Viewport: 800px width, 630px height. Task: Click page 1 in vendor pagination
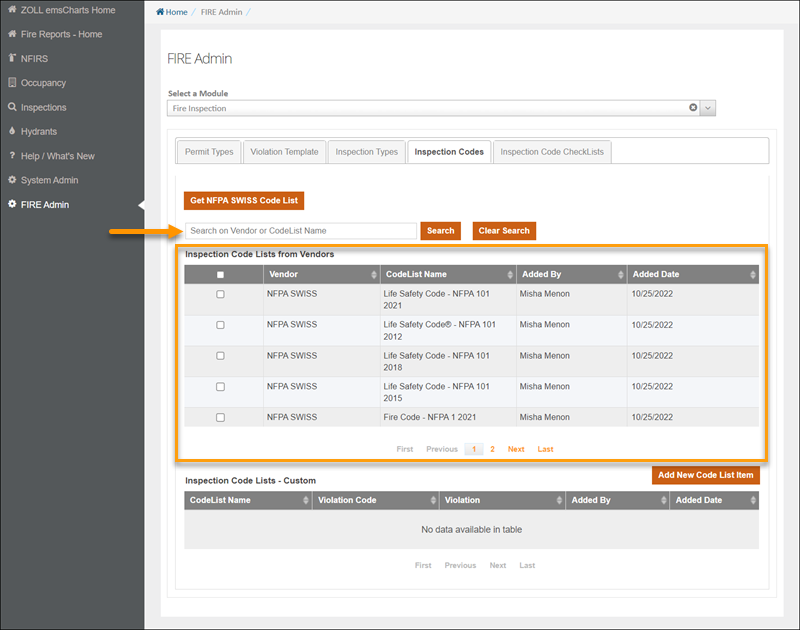(474, 449)
